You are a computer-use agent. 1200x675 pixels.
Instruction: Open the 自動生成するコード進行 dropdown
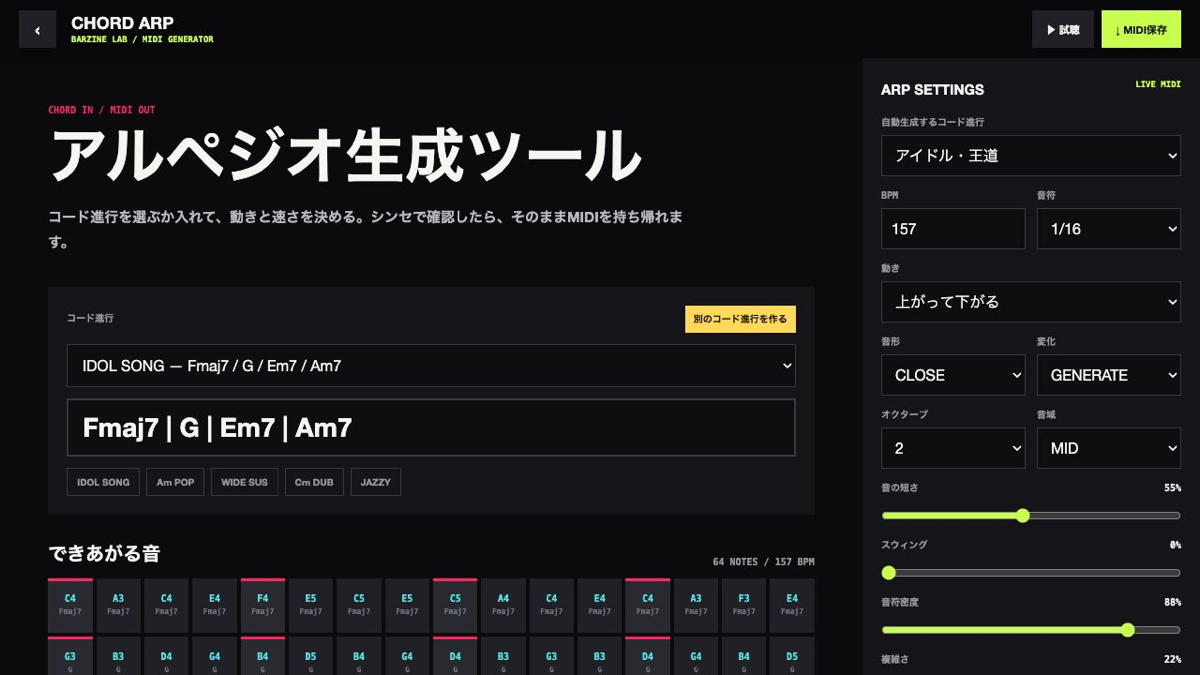click(1031, 156)
